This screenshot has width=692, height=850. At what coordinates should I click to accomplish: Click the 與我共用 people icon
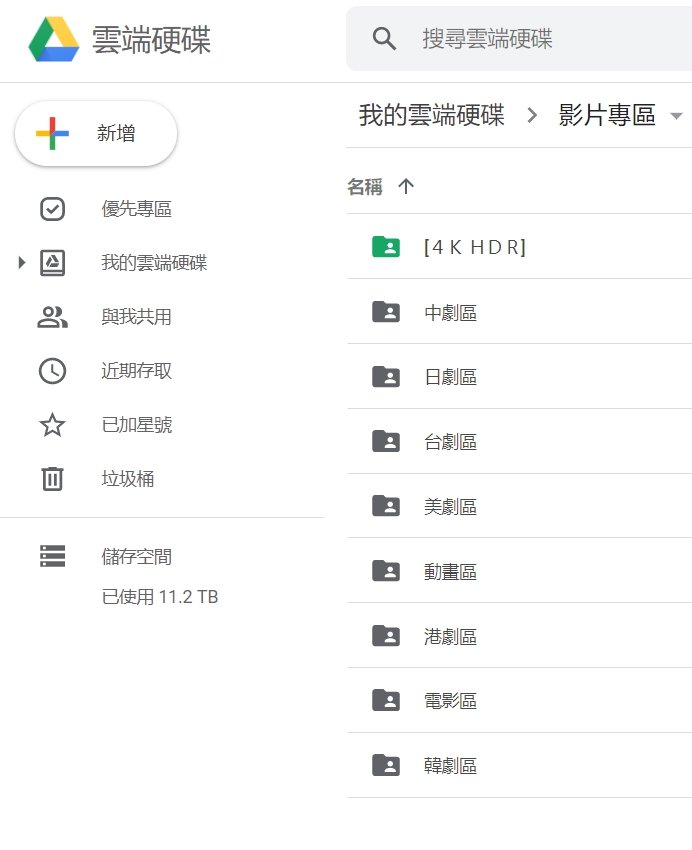point(52,317)
